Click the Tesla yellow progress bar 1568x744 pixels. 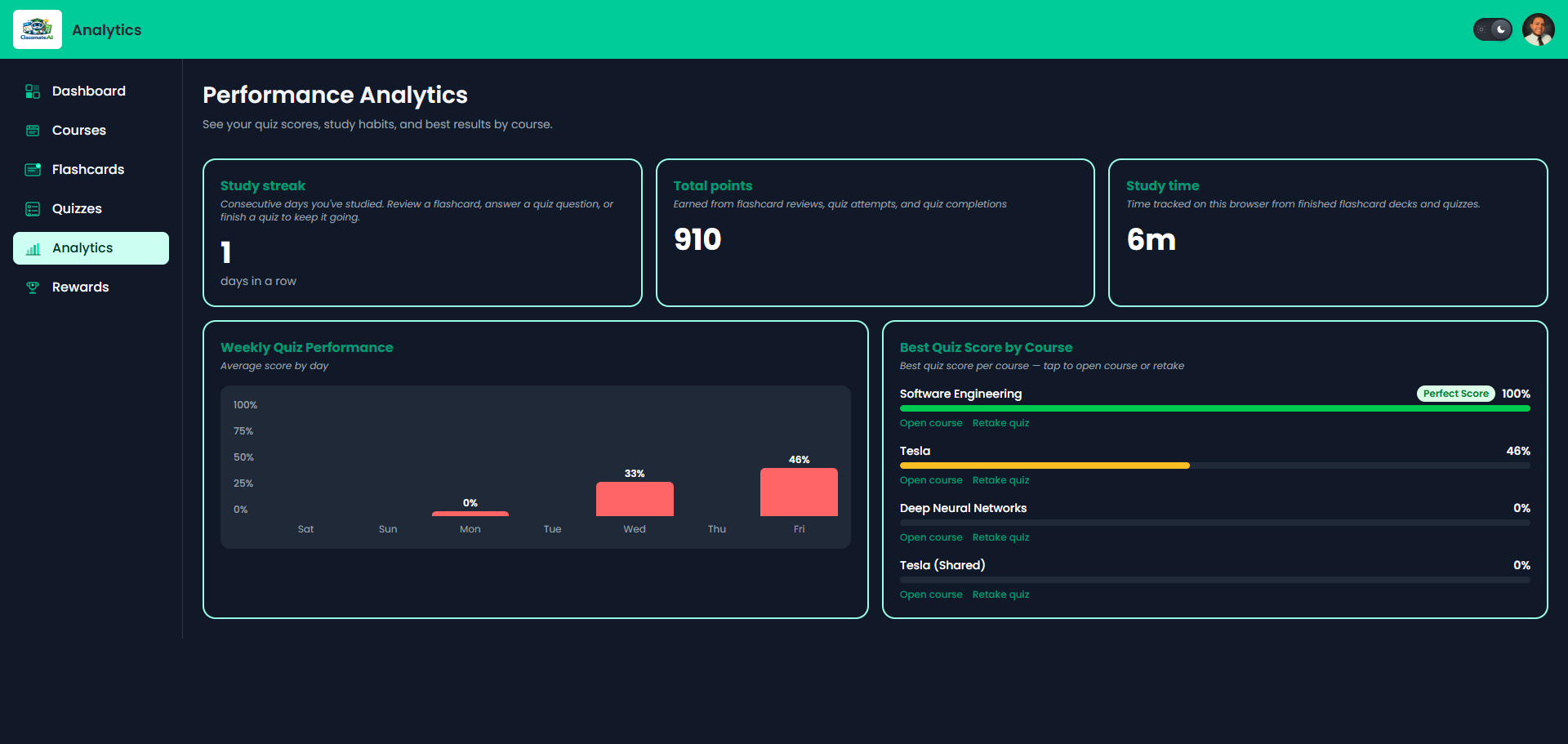click(1045, 466)
